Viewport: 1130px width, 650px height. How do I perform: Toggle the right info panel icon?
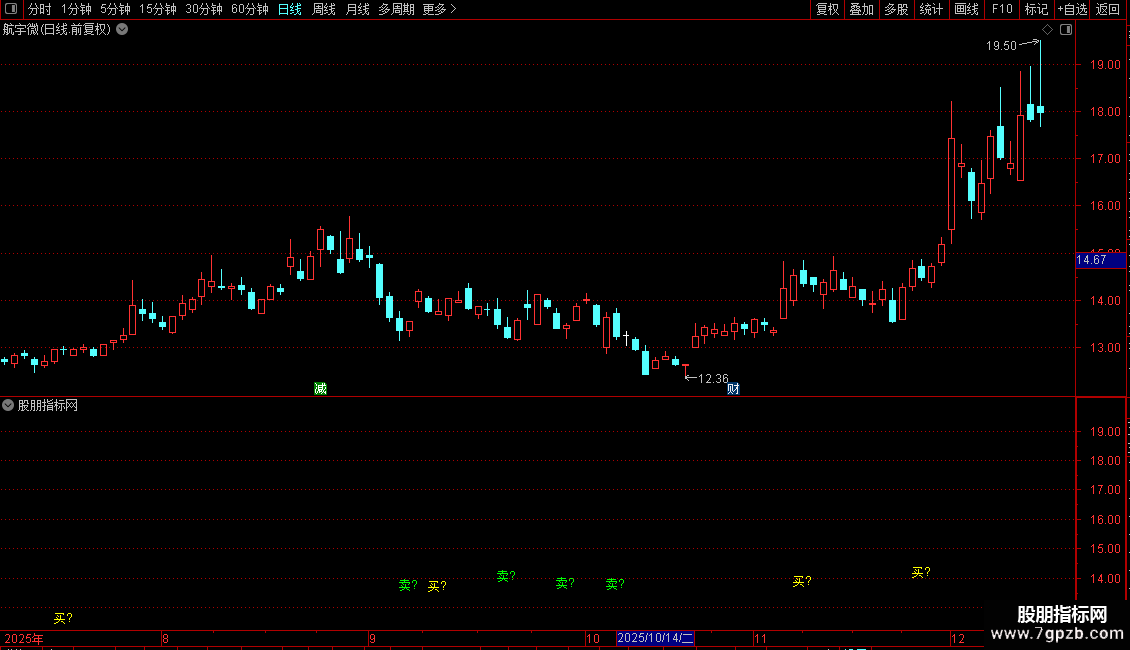click(1066, 30)
